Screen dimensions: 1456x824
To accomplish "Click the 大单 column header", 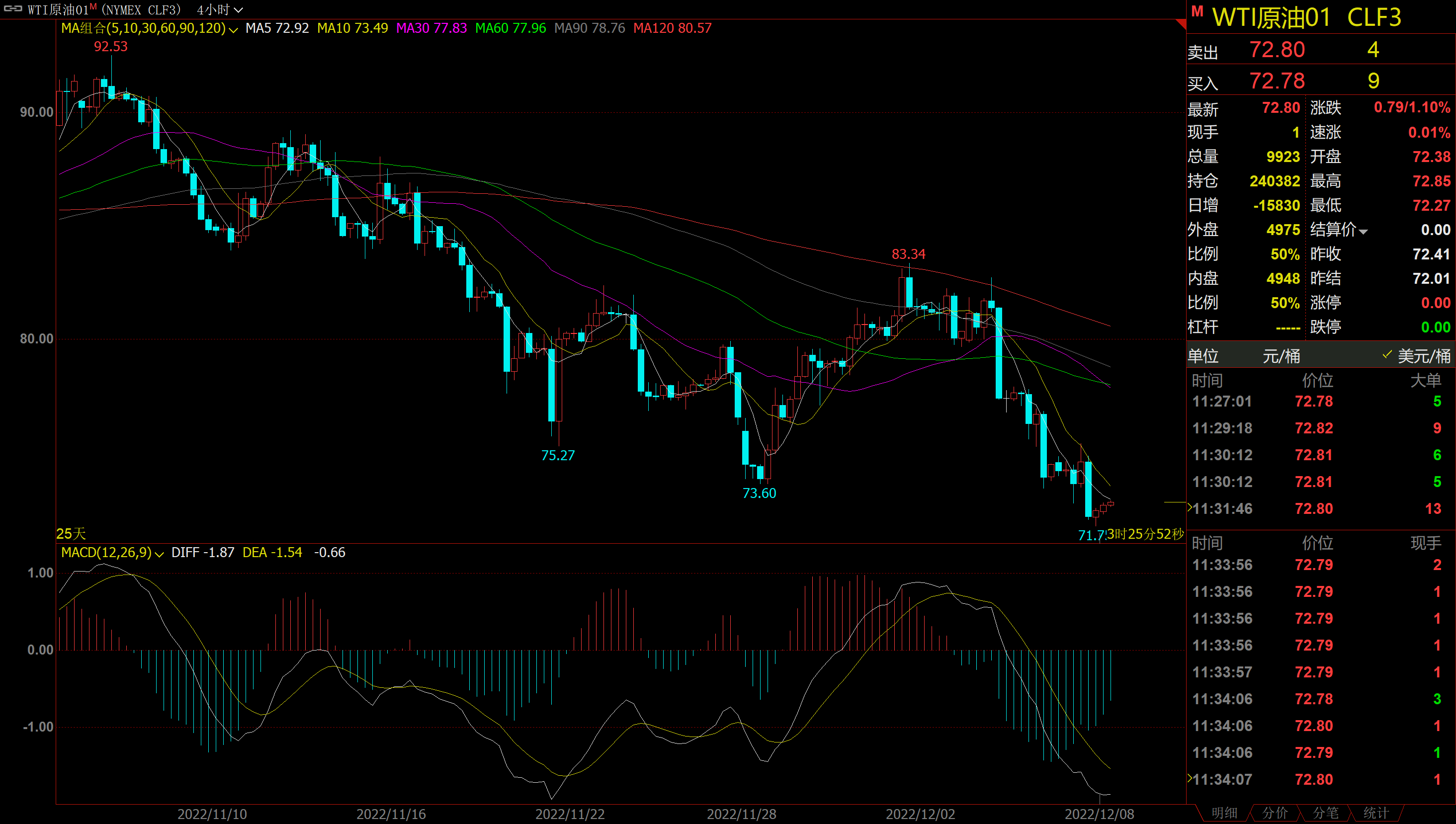I will (x=1426, y=381).
